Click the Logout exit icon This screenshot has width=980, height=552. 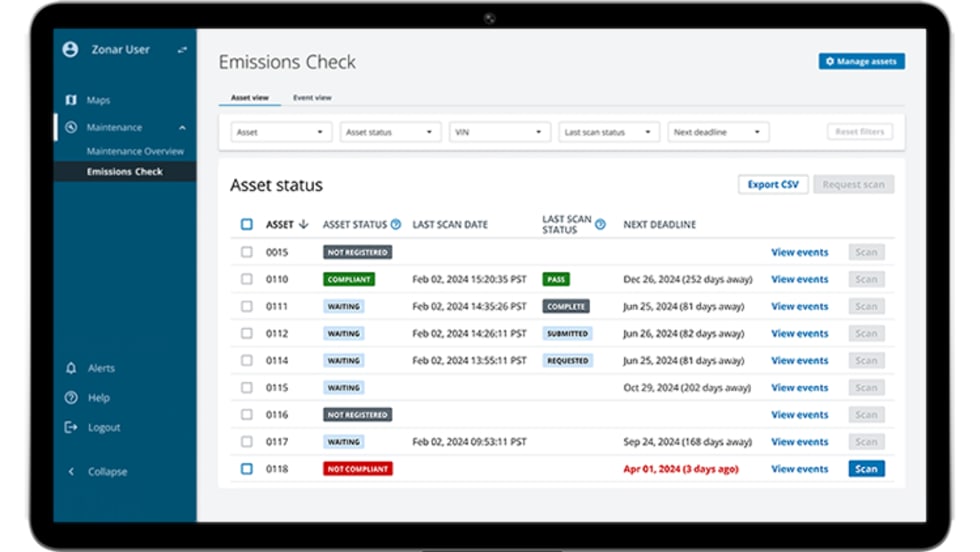coord(71,428)
